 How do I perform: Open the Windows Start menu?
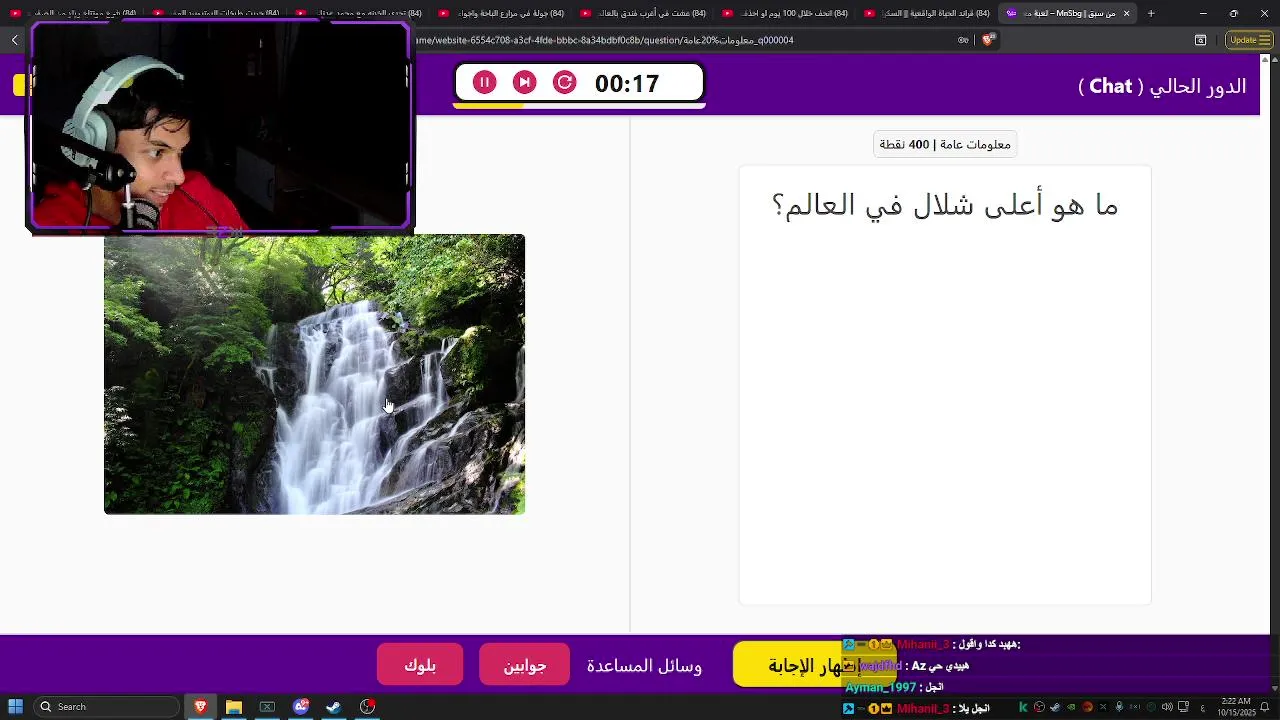point(15,707)
